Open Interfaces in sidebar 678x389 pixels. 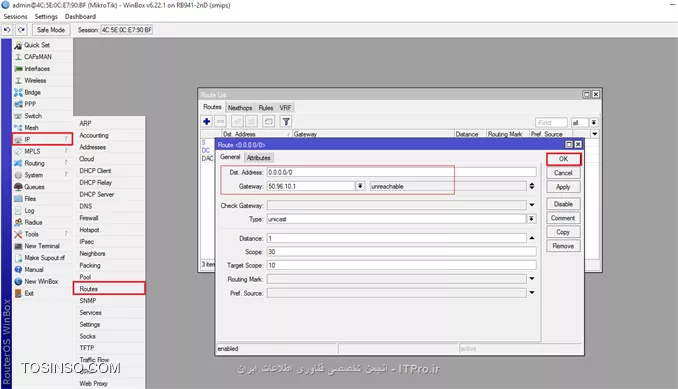42,69
